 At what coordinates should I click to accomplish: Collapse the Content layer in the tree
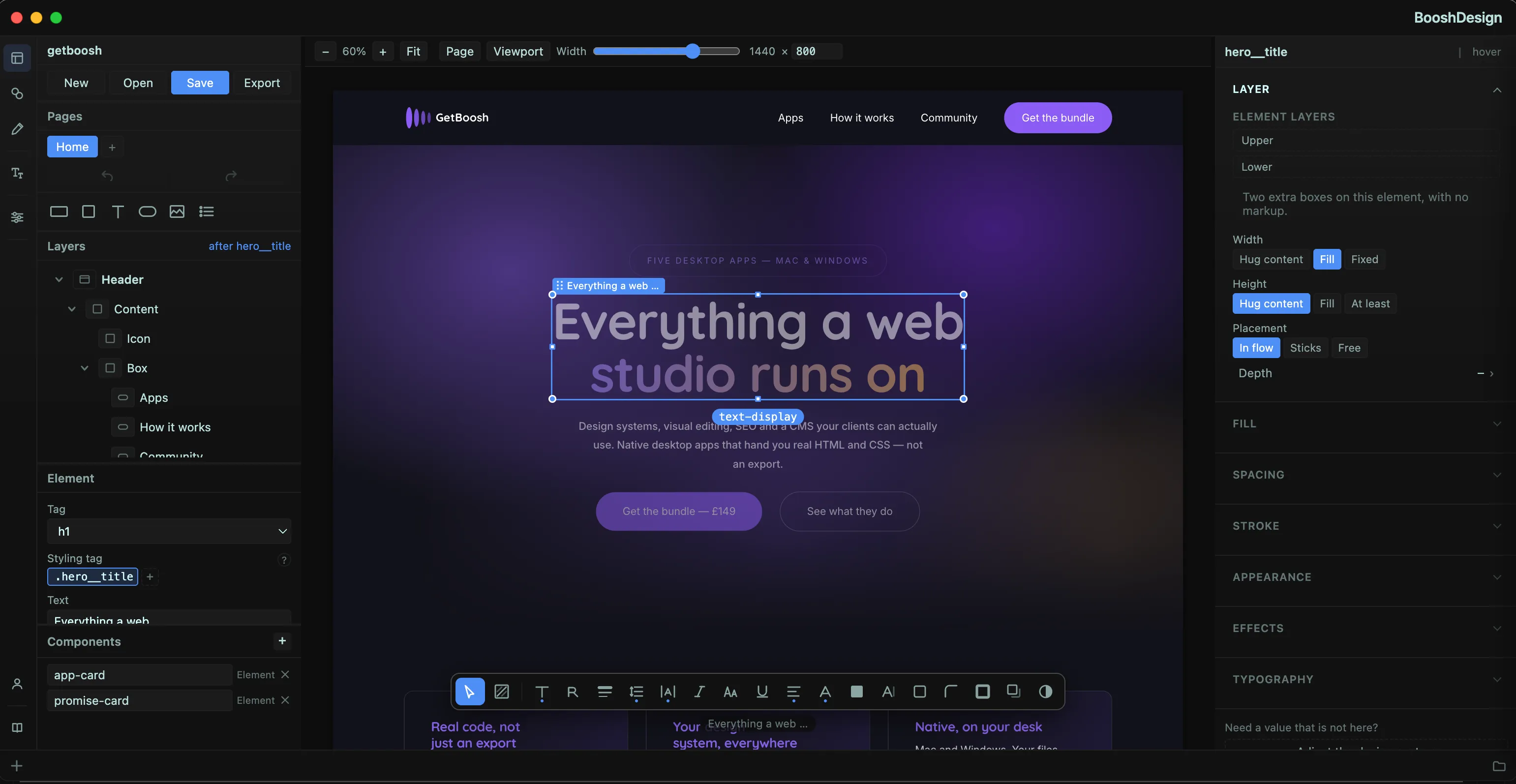point(72,309)
